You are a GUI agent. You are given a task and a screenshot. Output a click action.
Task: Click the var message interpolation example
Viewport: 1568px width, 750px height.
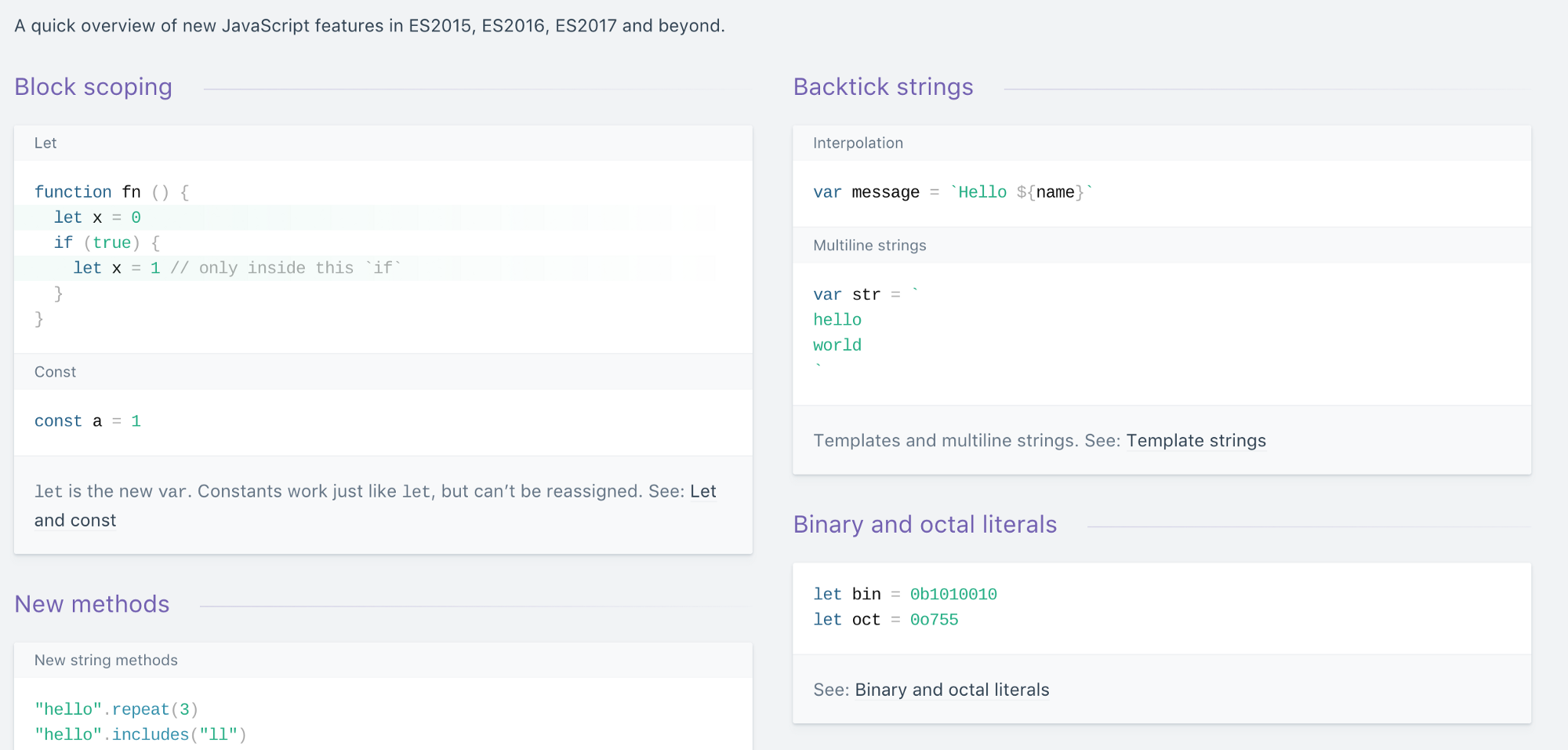pos(953,191)
